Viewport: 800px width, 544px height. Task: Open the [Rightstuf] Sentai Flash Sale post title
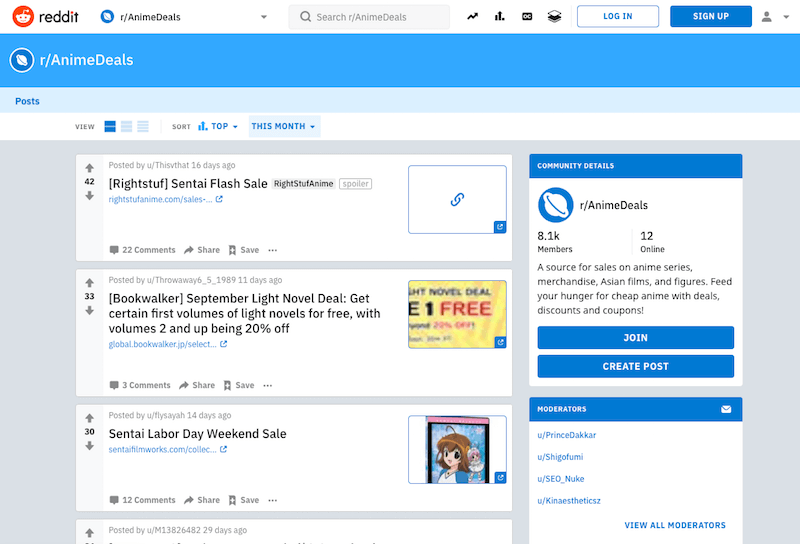click(x=188, y=184)
